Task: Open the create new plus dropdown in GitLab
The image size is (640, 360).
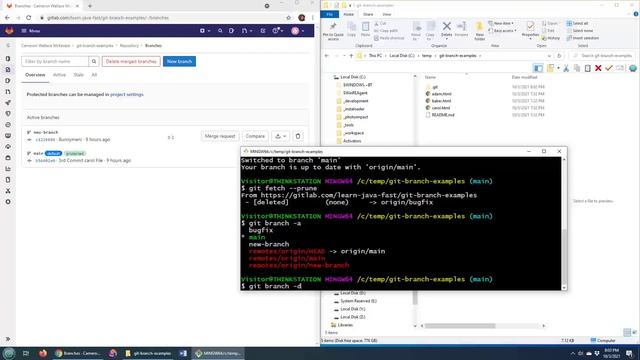Action: tap(204, 31)
